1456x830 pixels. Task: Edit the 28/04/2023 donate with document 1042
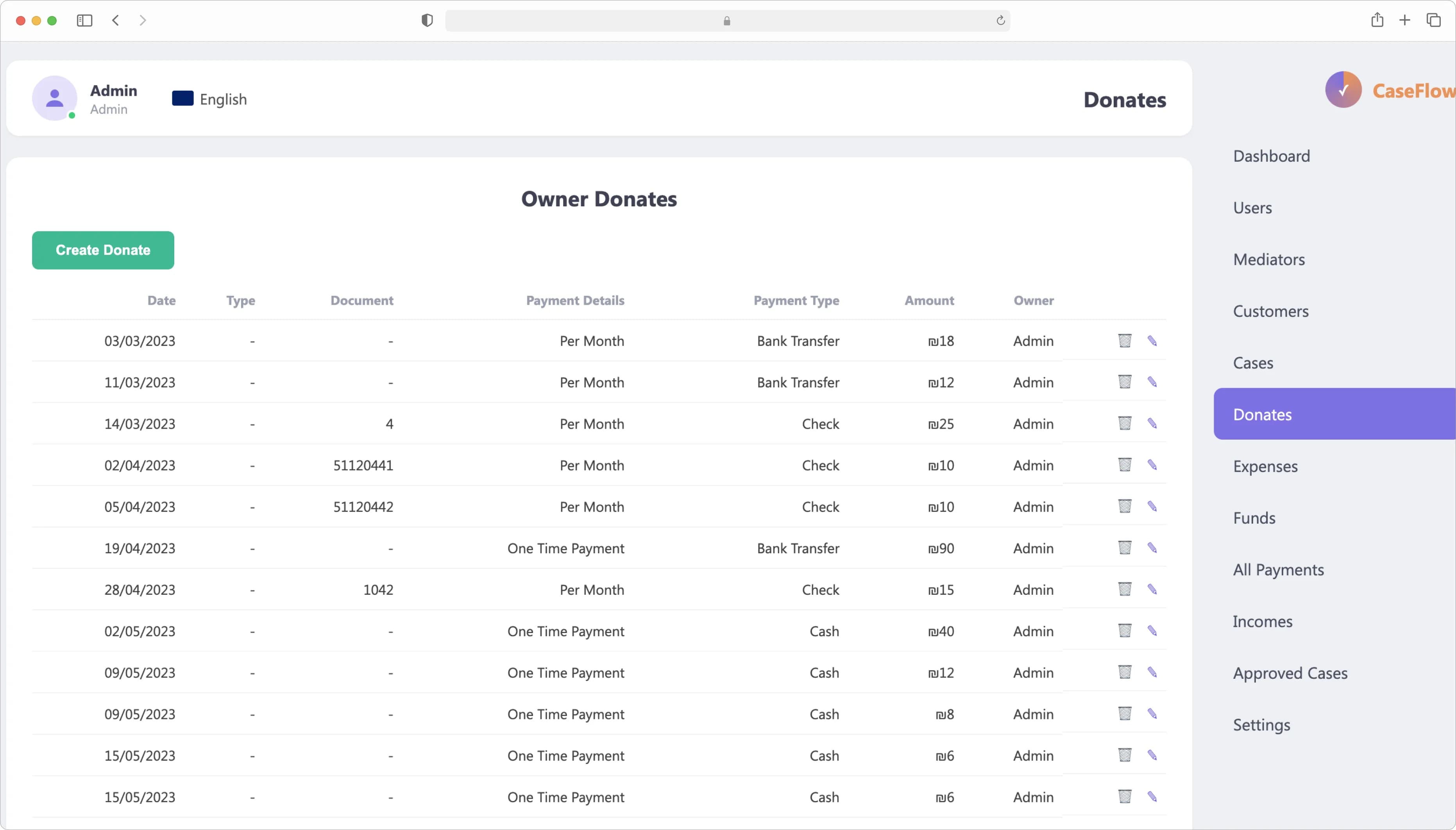click(1152, 589)
